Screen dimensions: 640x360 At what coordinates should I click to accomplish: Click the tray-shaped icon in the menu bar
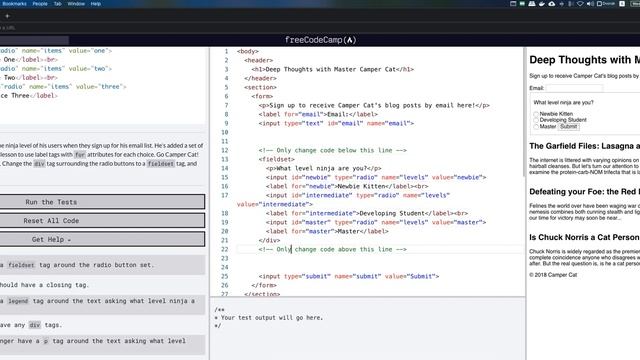pyautogui.click(x=532, y=4)
